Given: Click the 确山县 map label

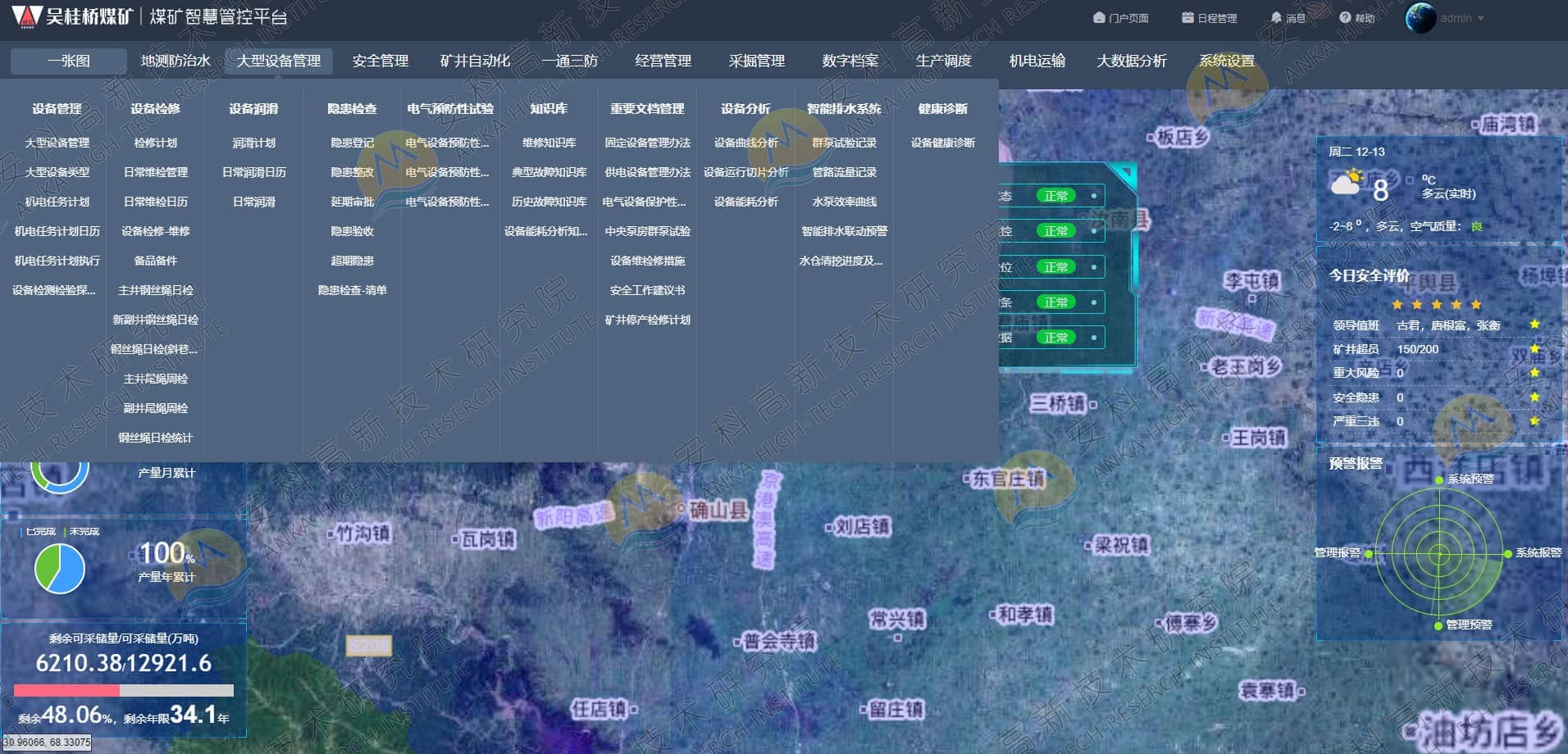Looking at the screenshot, I should point(718,510).
